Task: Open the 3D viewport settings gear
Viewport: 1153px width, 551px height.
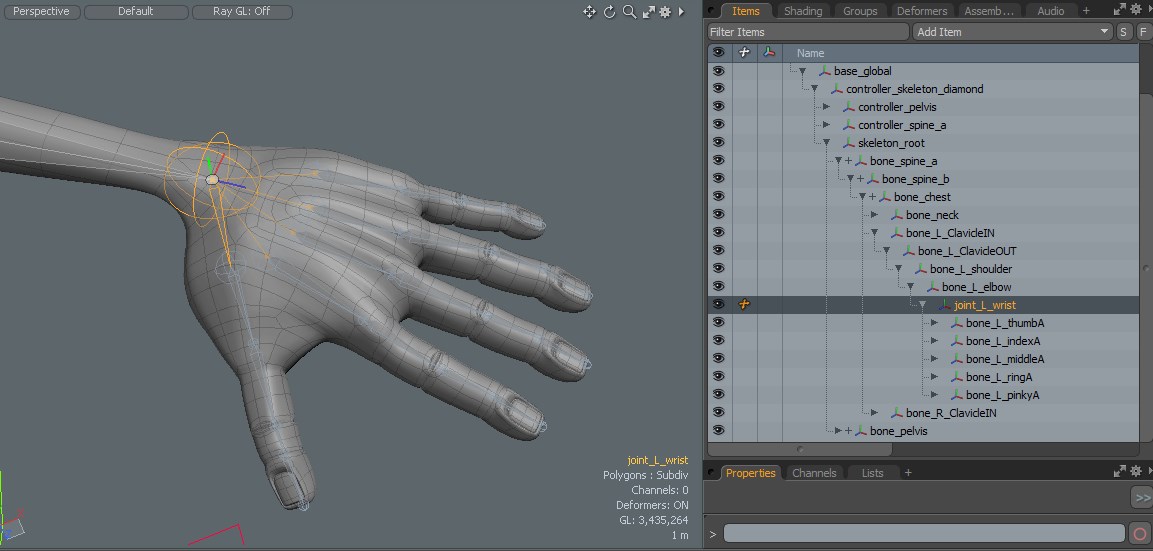Action: coord(665,12)
